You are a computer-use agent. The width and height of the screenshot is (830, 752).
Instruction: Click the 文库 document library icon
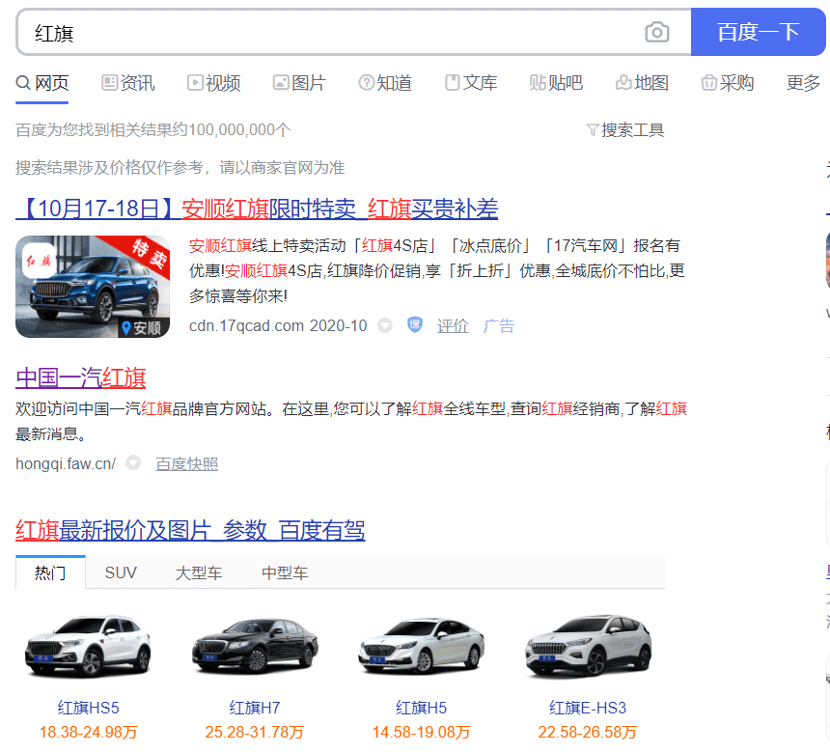coord(450,83)
